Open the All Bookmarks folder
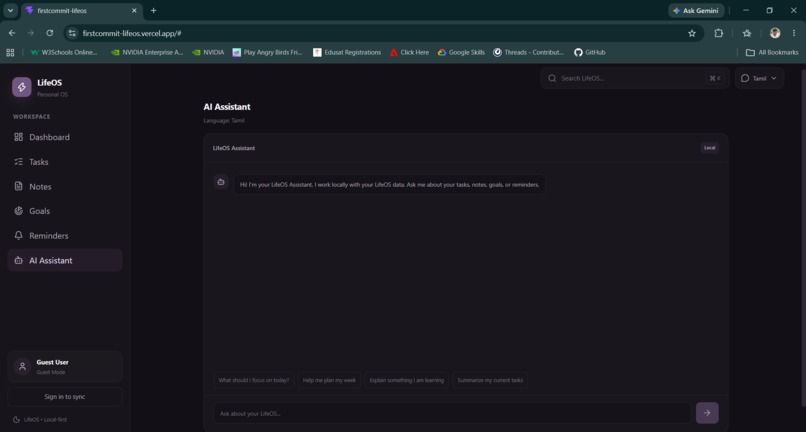This screenshot has width=806, height=432. (772, 52)
